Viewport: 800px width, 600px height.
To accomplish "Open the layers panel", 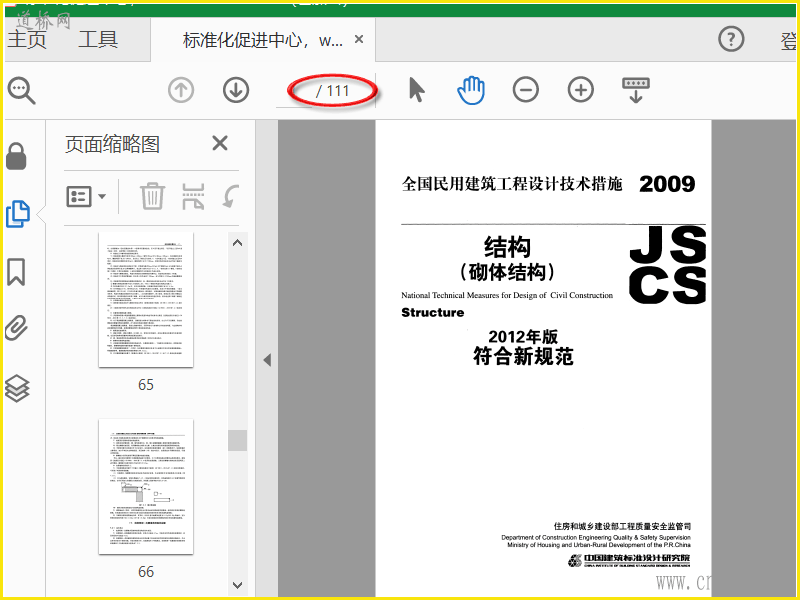I will coord(17,389).
